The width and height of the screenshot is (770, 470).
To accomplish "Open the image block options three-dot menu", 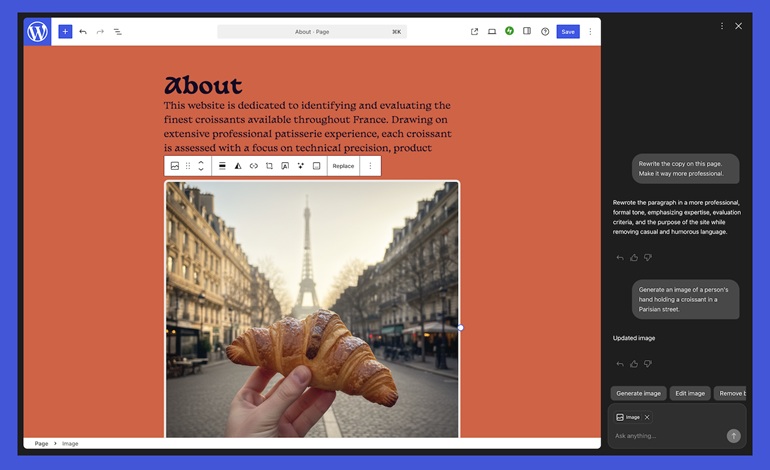I will click(x=370, y=166).
